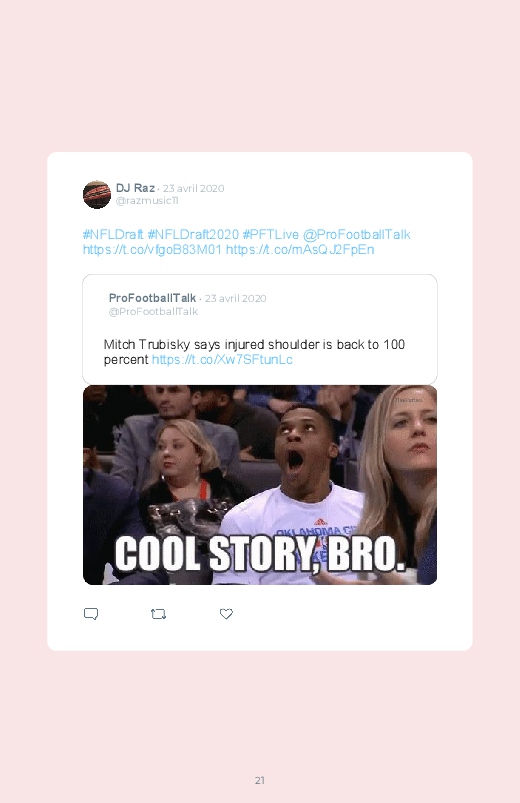Open the #NFLDraft2020 hashtag link
The image size is (520, 803).
click(x=193, y=235)
